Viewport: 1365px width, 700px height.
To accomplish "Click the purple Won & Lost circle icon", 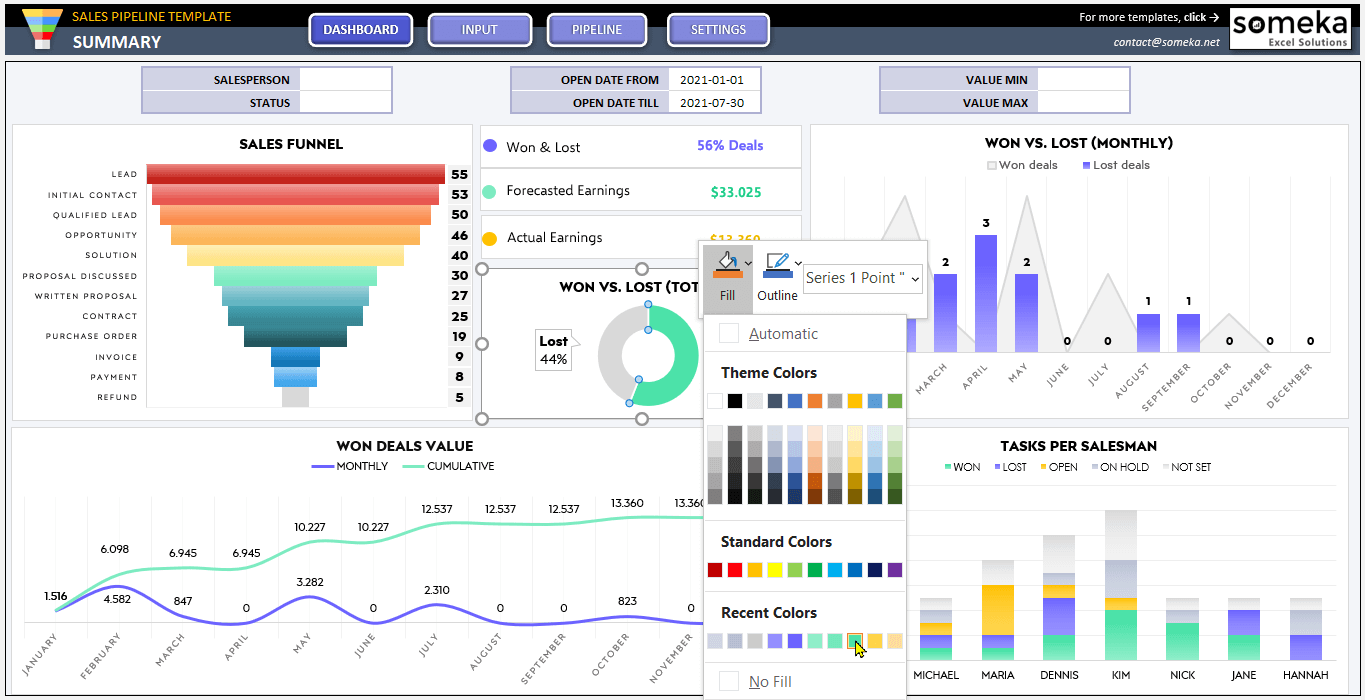I will 489,146.
